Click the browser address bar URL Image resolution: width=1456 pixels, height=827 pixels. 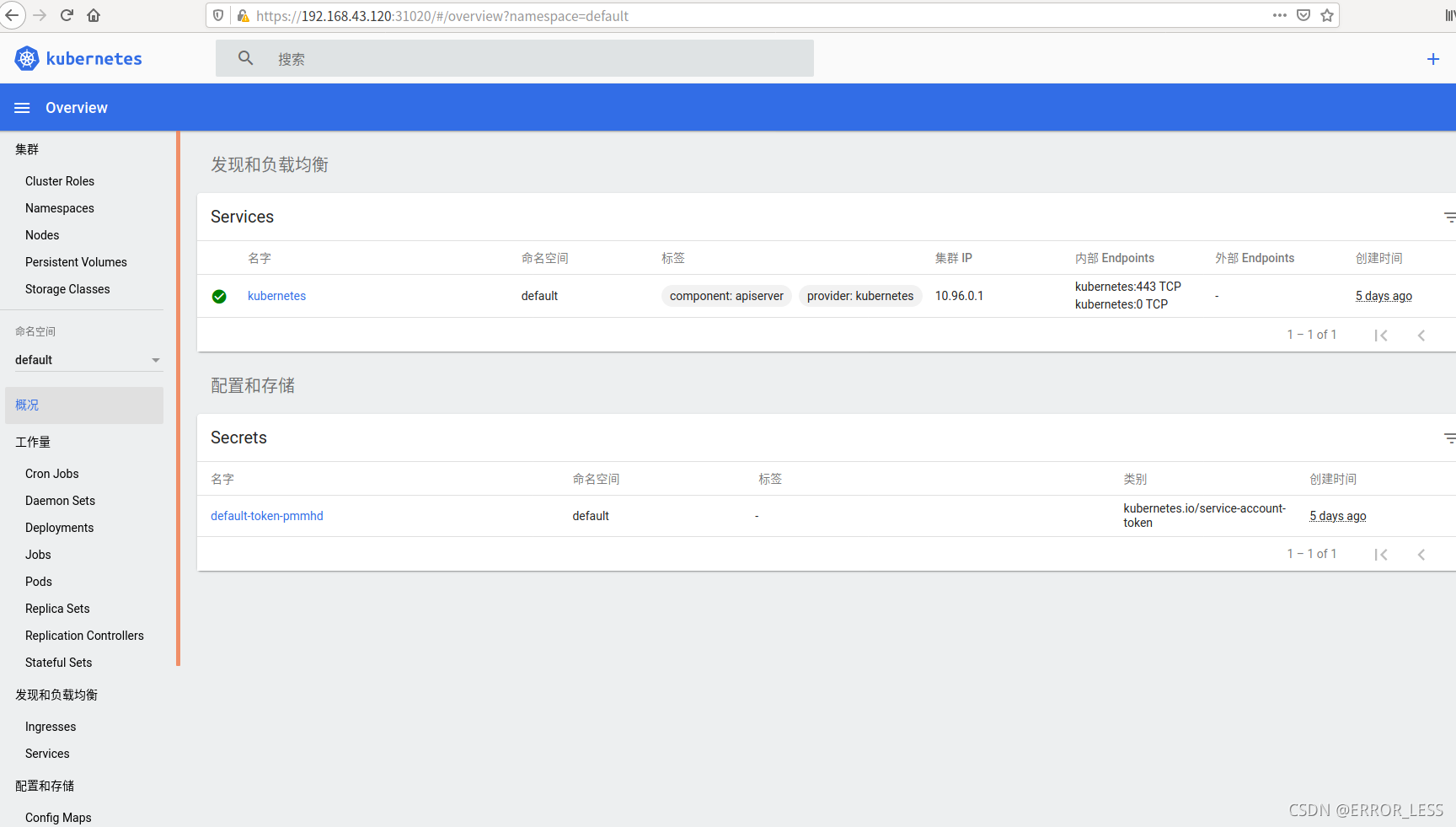tap(442, 16)
